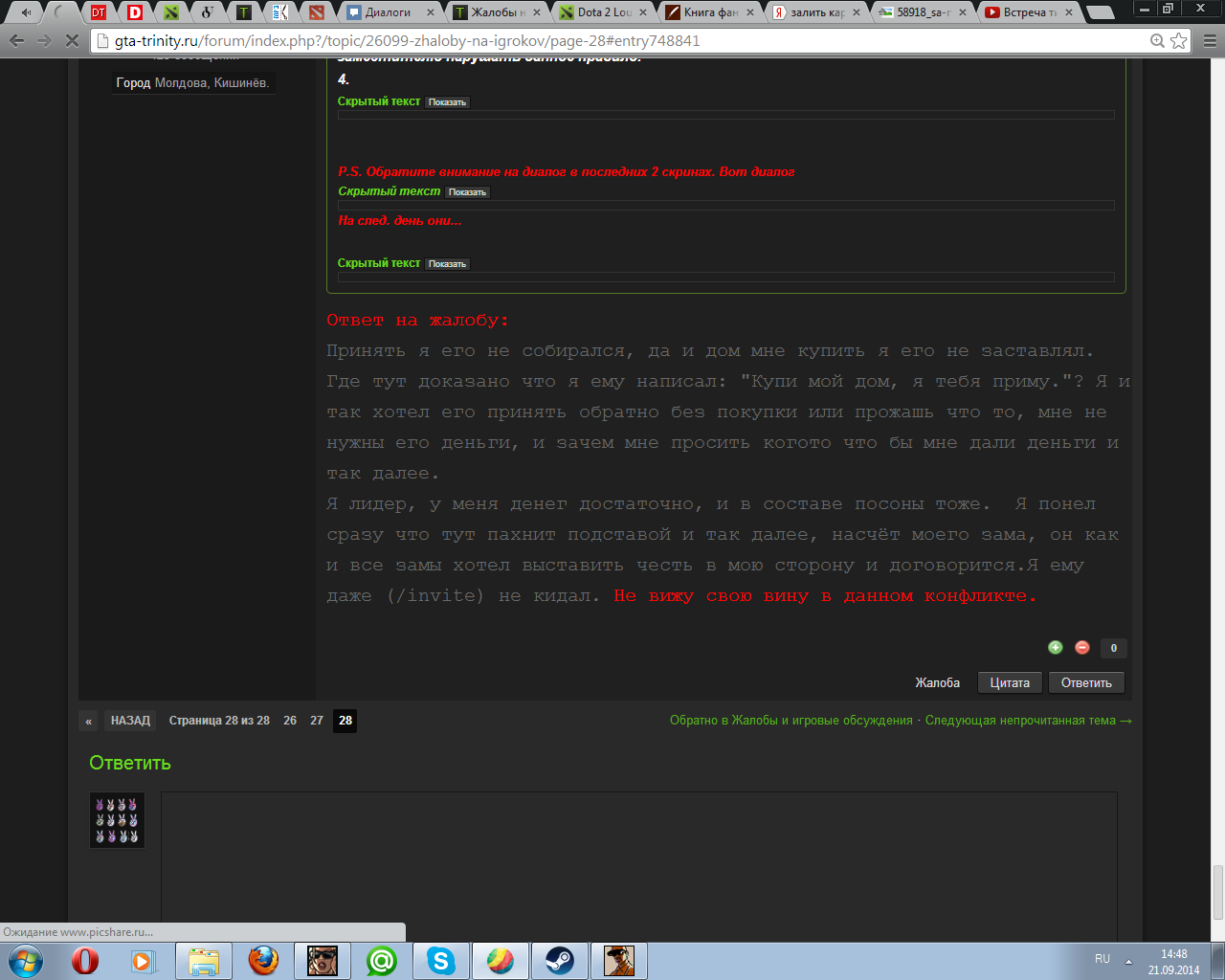The image size is (1225, 980).
Task: Open Mail.ru Agent from taskbar
Action: [x=382, y=961]
